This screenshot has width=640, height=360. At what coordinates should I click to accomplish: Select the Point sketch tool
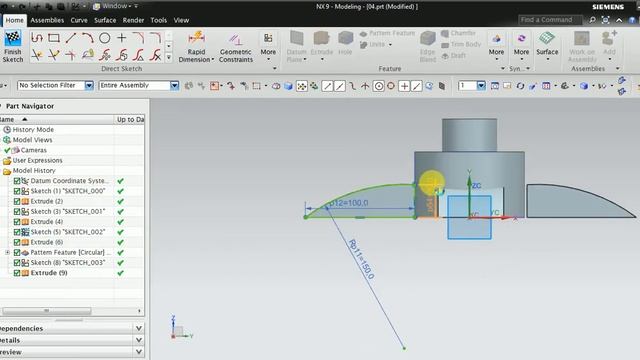(122, 38)
